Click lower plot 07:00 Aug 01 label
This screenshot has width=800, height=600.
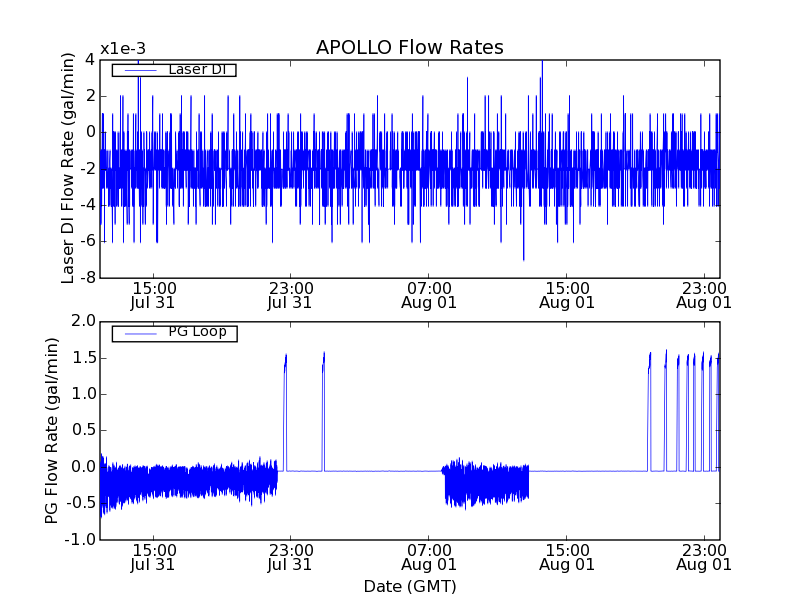(429, 557)
